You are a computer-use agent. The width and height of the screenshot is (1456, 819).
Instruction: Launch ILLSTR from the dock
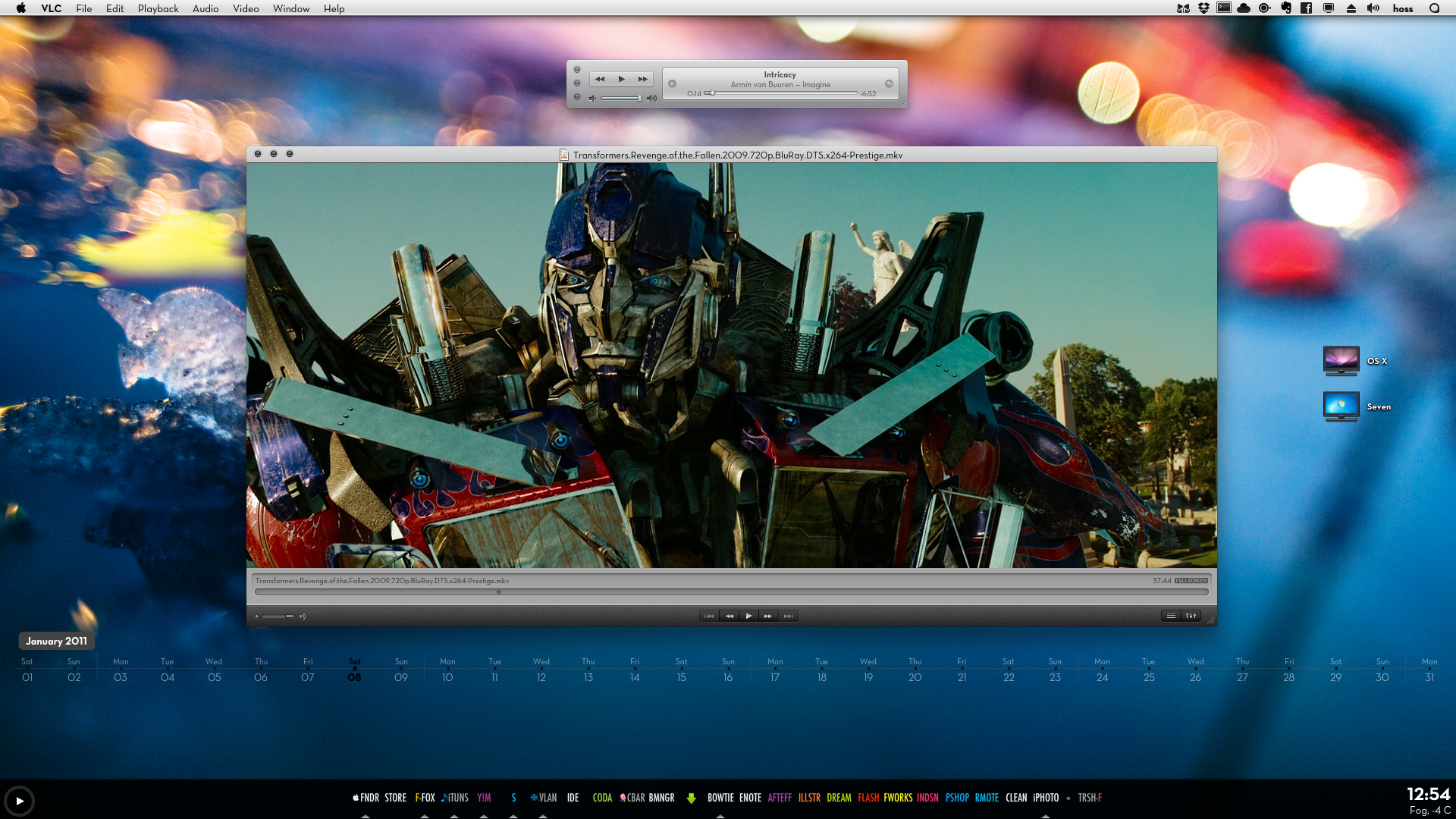(x=809, y=798)
